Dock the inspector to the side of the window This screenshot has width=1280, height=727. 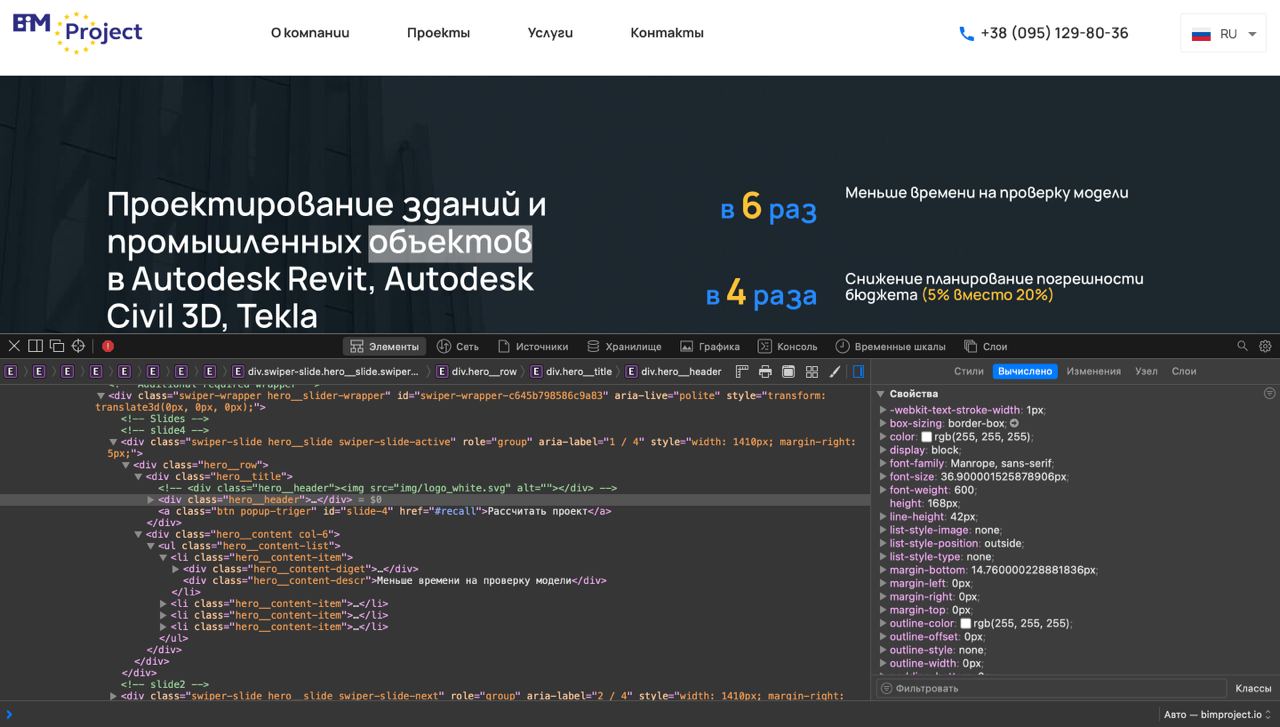[x=35, y=346]
